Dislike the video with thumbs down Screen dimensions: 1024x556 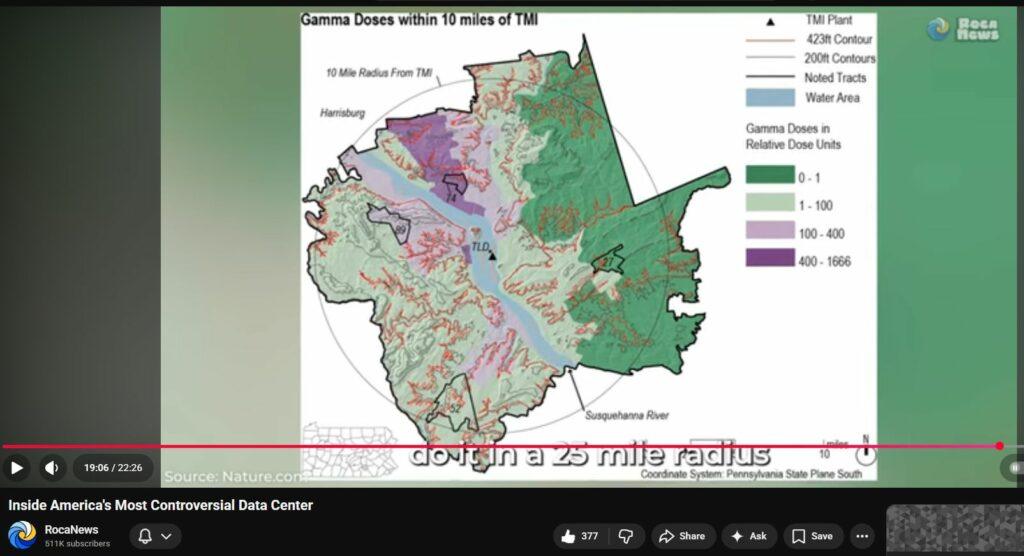click(625, 536)
